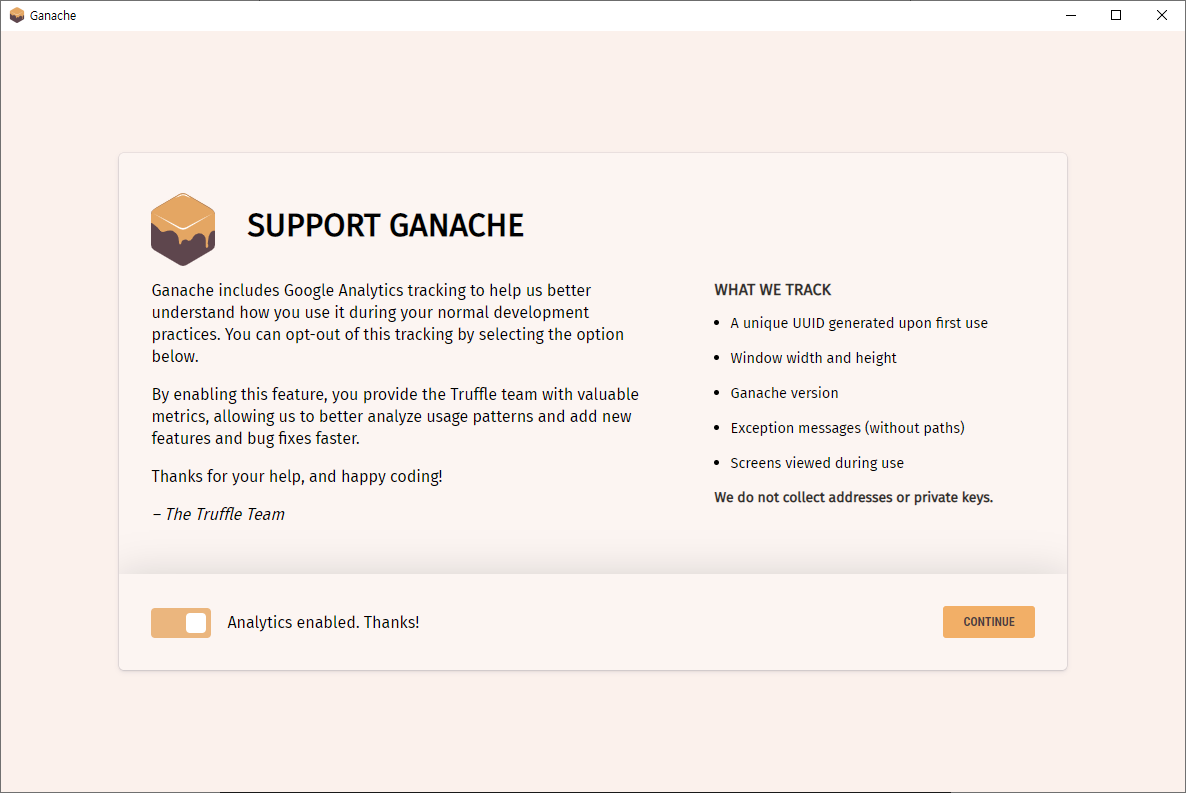The height and width of the screenshot is (793, 1186).
Task: Click 'We do not collect addresses or private keys.'
Action: 853,497
